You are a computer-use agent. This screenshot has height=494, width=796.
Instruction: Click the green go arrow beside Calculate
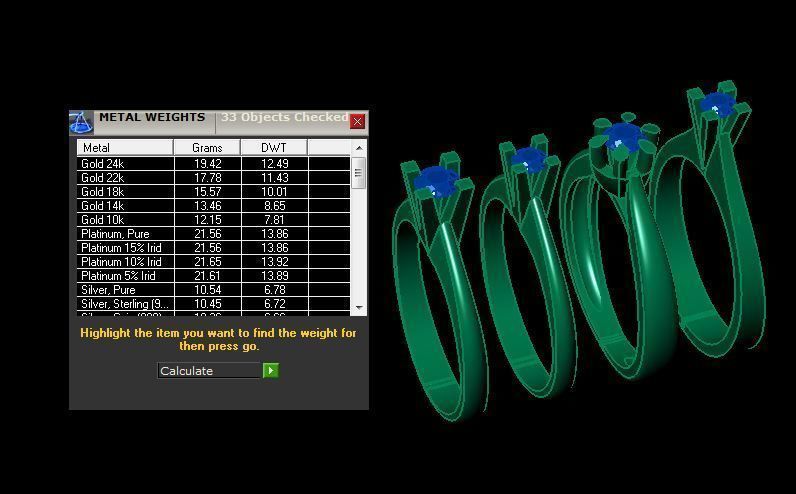point(271,371)
